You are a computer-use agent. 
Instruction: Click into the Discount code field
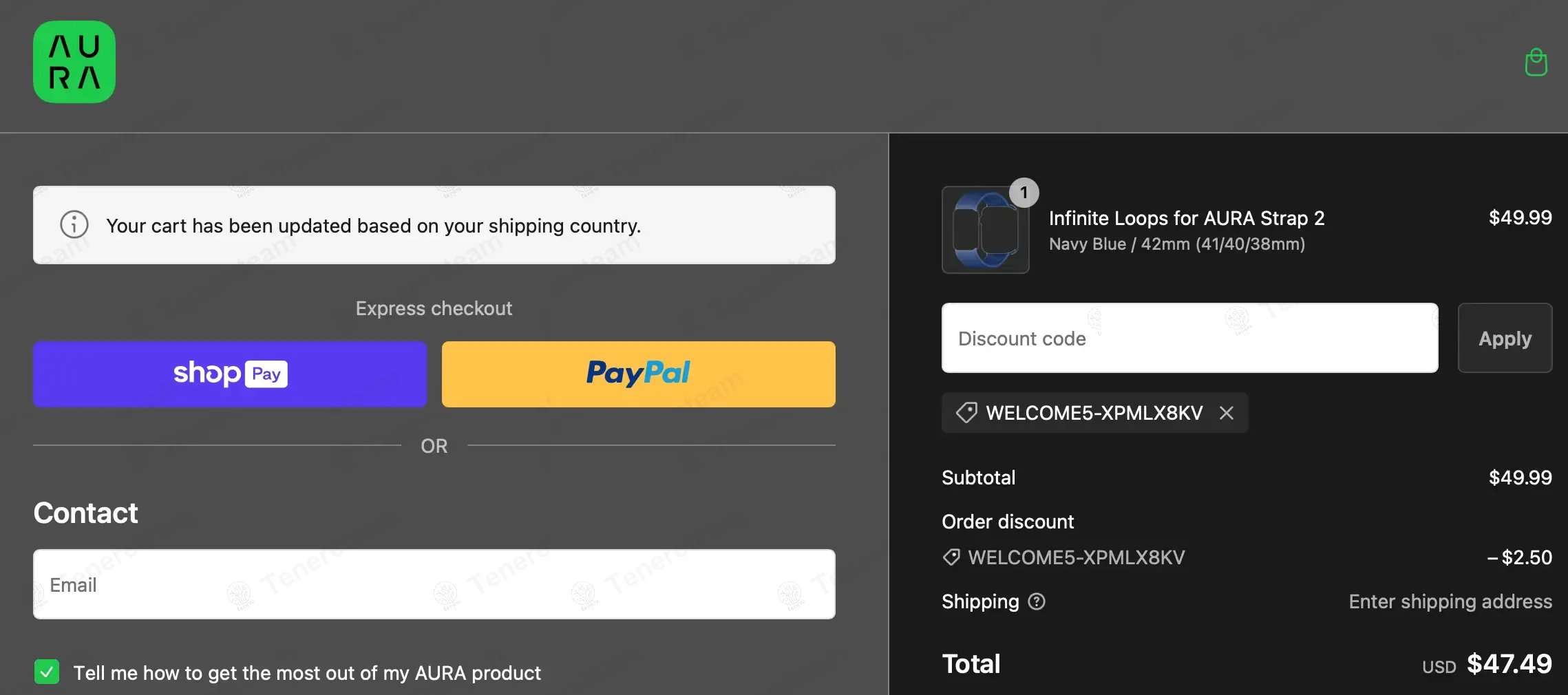pos(1189,338)
